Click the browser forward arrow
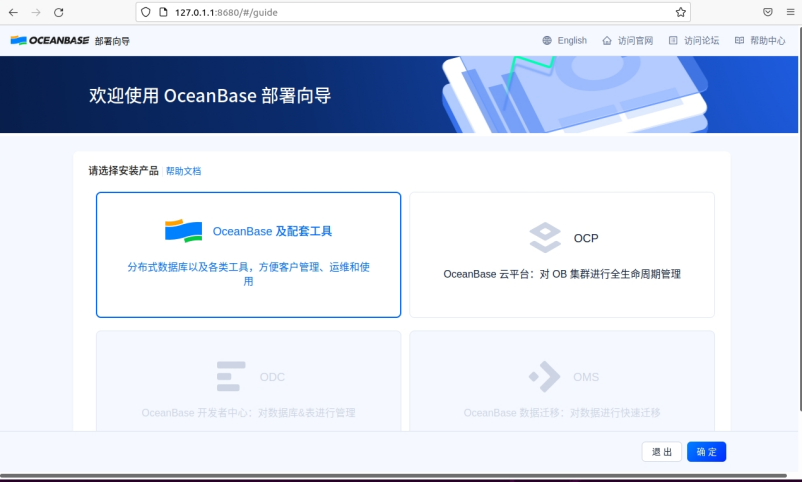 [36, 12]
